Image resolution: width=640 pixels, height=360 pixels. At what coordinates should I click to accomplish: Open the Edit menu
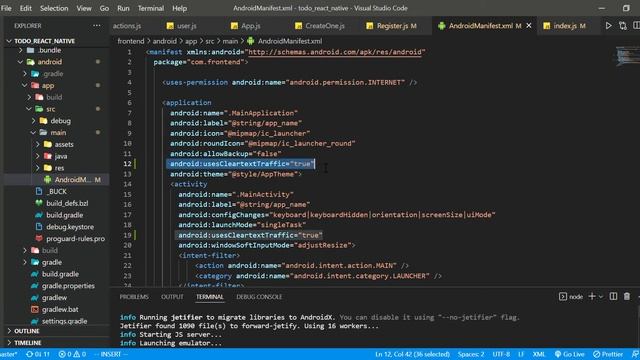(x=25, y=8)
